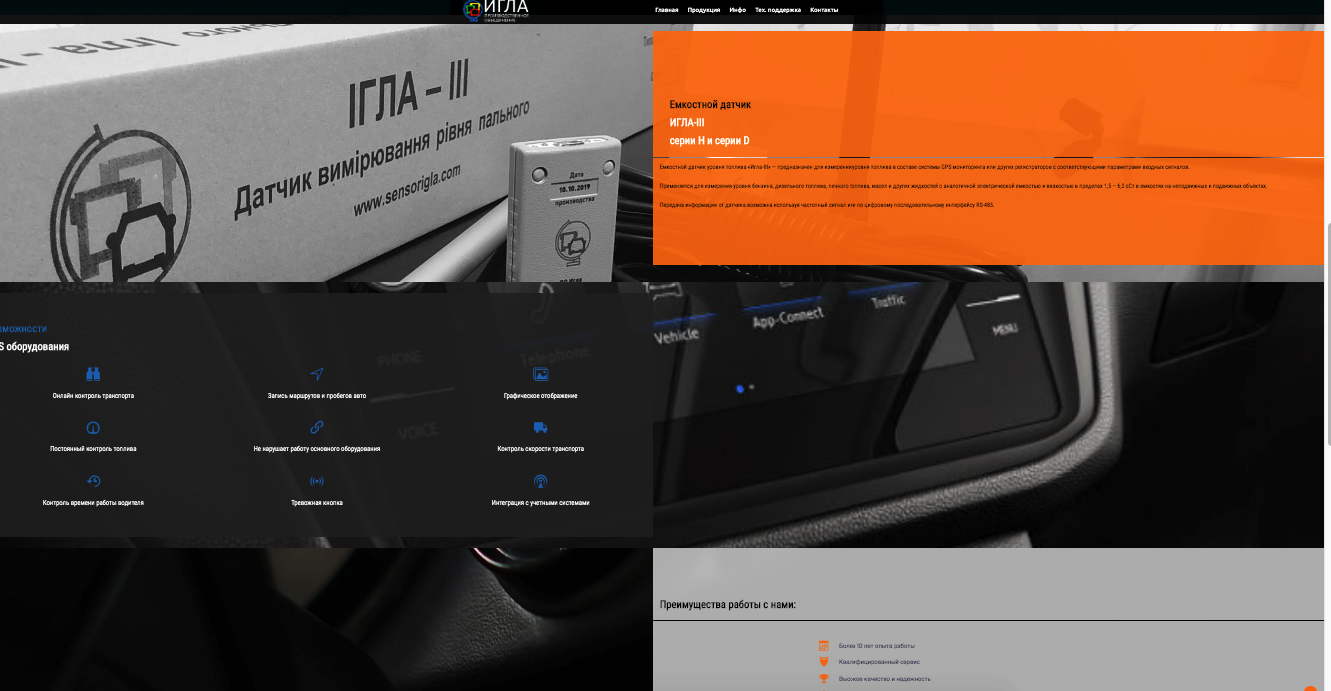The width and height of the screenshot is (1331, 691).
Task: Open the Контакты page link
Action: point(824,10)
